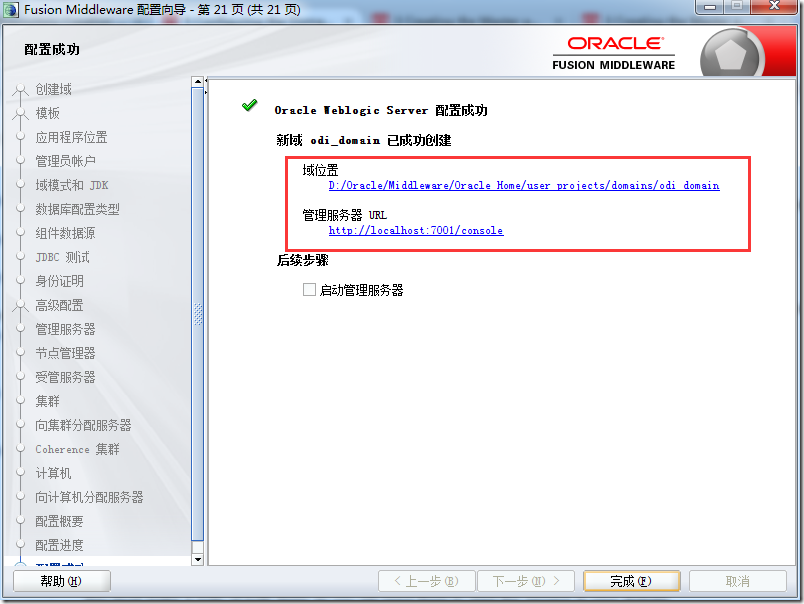804x604 pixels.
Task: Select the 高级配置 step
Action: 59,305
